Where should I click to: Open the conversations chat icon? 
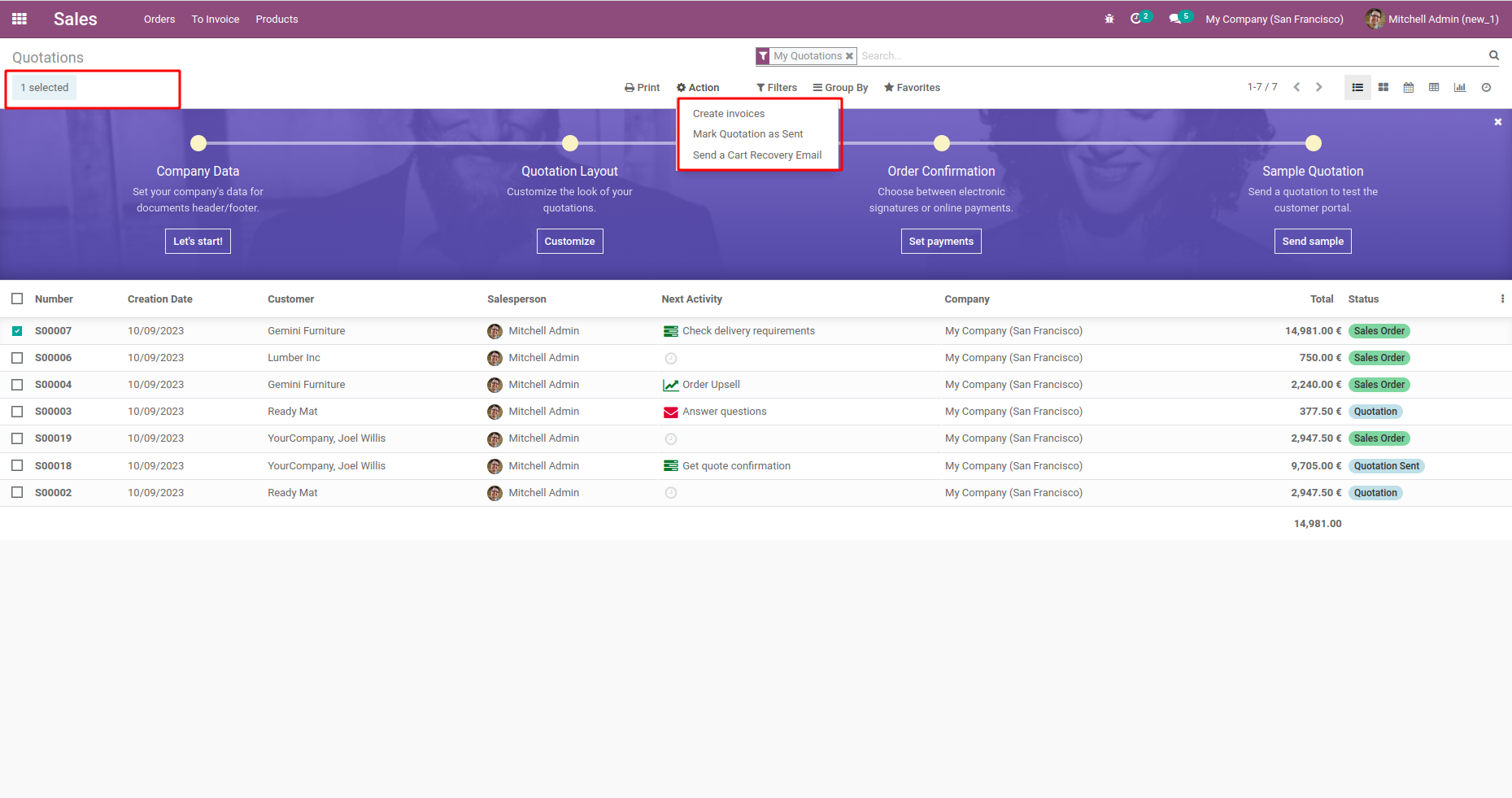point(1174,19)
